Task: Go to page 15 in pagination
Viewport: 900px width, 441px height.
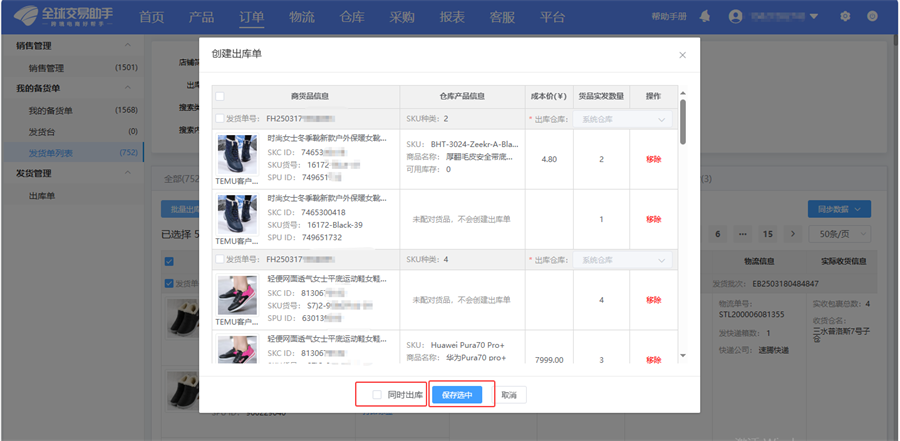Action: pyautogui.click(x=768, y=234)
